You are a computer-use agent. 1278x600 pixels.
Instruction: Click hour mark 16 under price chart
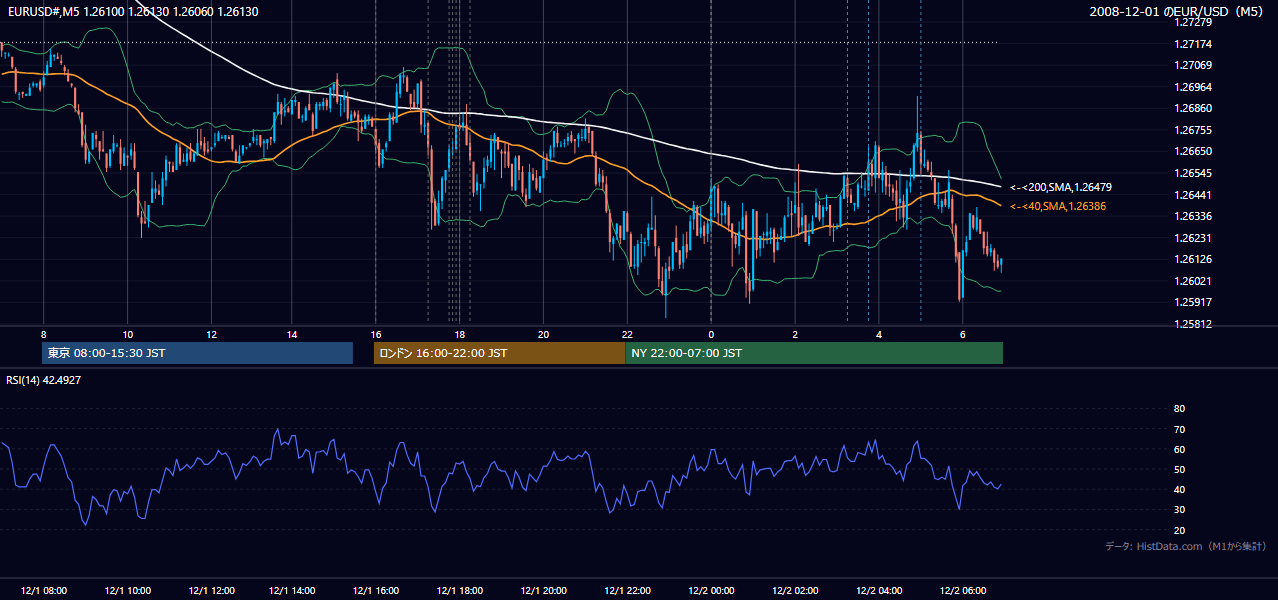pos(376,334)
